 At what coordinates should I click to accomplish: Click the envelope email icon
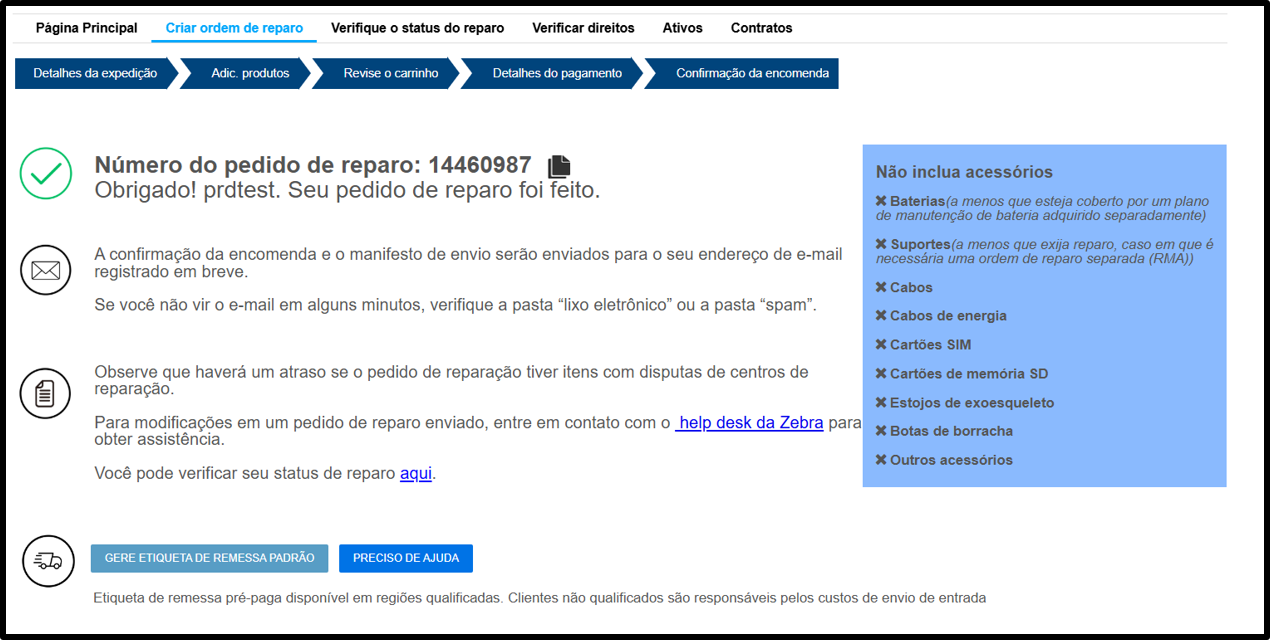point(46,270)
